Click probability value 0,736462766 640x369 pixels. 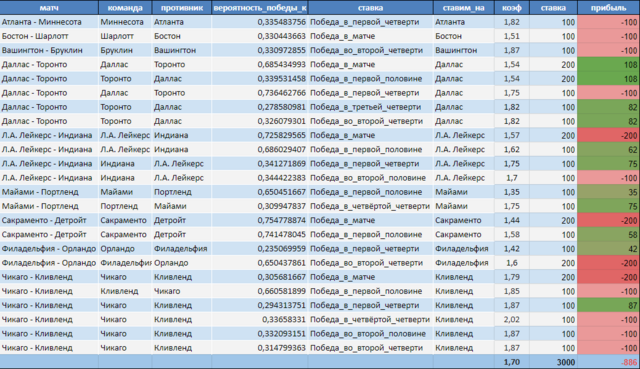(260, 93)
